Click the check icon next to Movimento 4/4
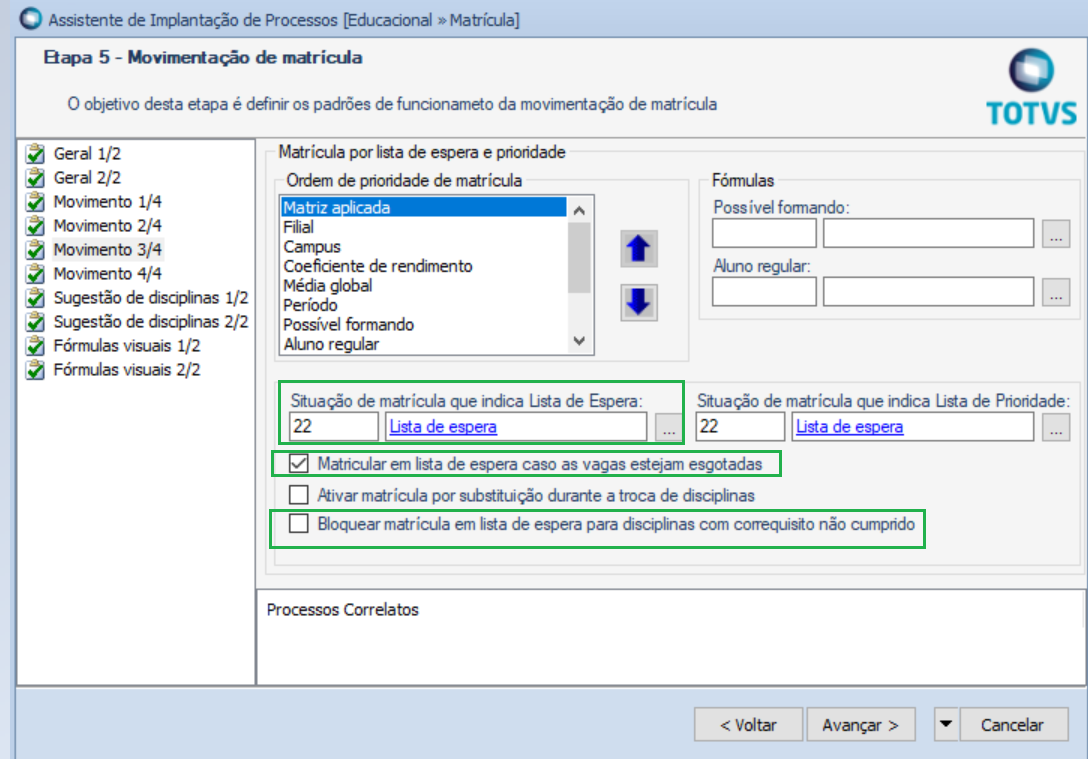Viewport: 1088px width, 759px height. click(x=35, y=273)
